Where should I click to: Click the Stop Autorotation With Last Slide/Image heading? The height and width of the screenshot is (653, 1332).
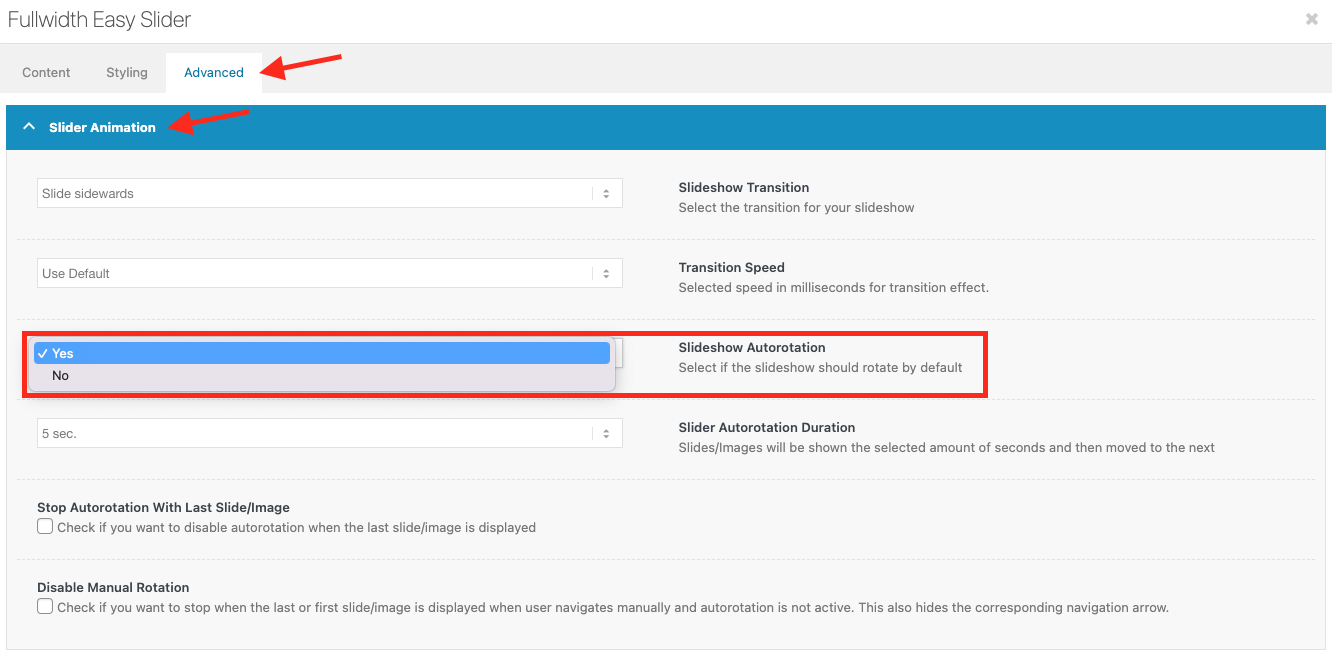[x=163, y=507]
